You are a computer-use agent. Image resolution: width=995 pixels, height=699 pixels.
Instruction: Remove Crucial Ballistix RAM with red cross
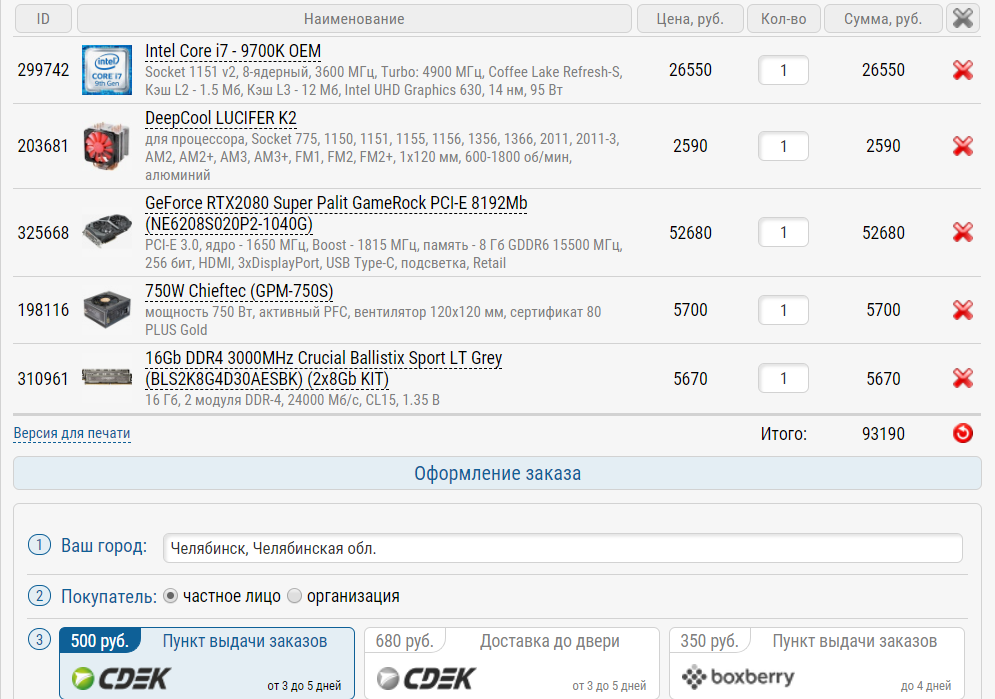[x=963, y=378]
